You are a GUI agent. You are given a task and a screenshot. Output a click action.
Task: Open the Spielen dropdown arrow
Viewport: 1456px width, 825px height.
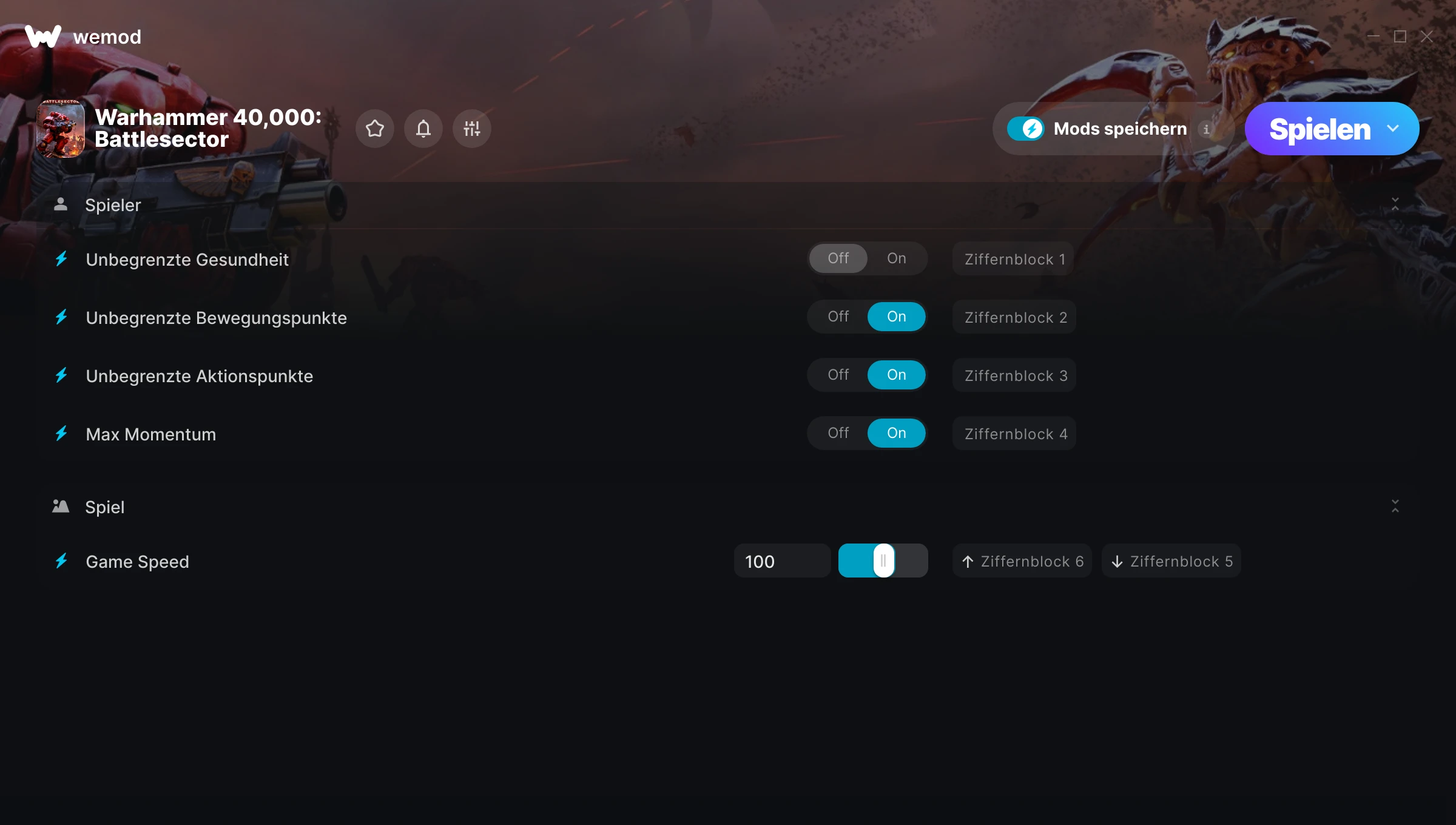click(1393, 129)
